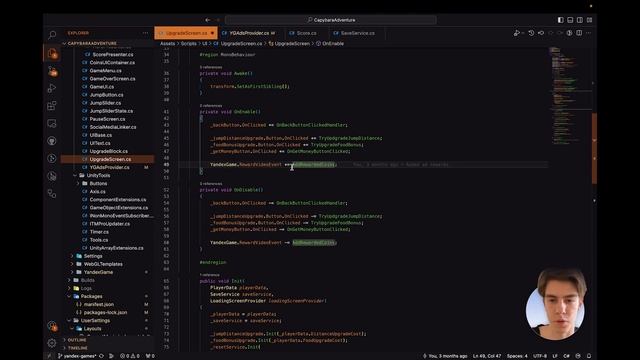Open the editor More Actions ellipsis
640x360 pixels.
pos(589,33)
